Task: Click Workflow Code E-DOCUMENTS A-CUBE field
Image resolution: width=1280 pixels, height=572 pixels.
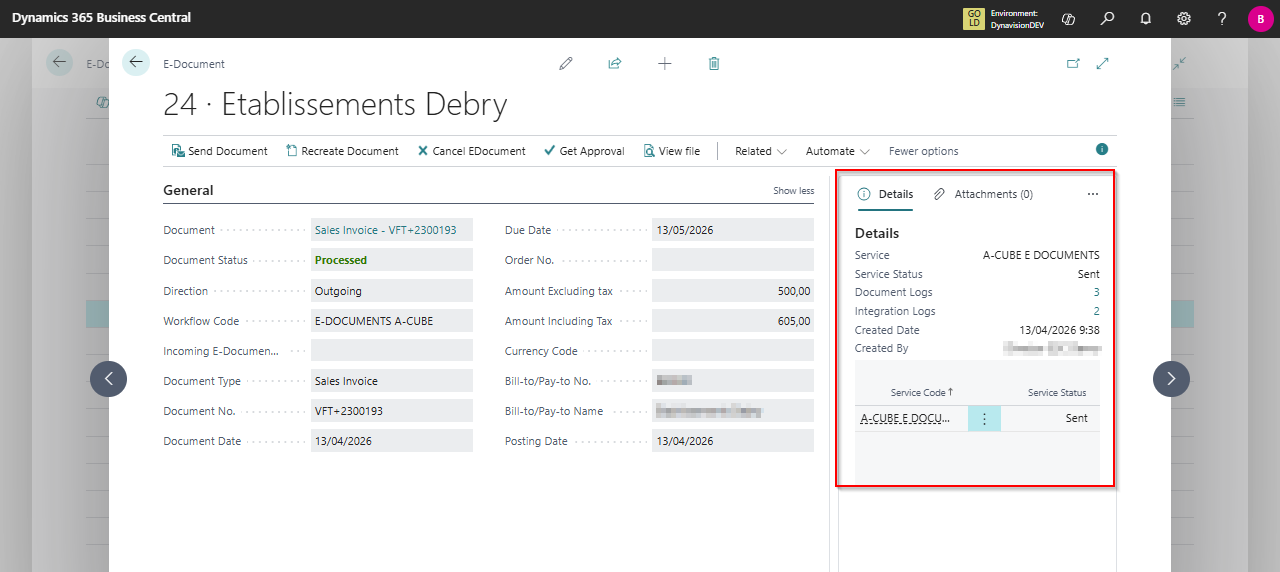Action: click(392, 321)
